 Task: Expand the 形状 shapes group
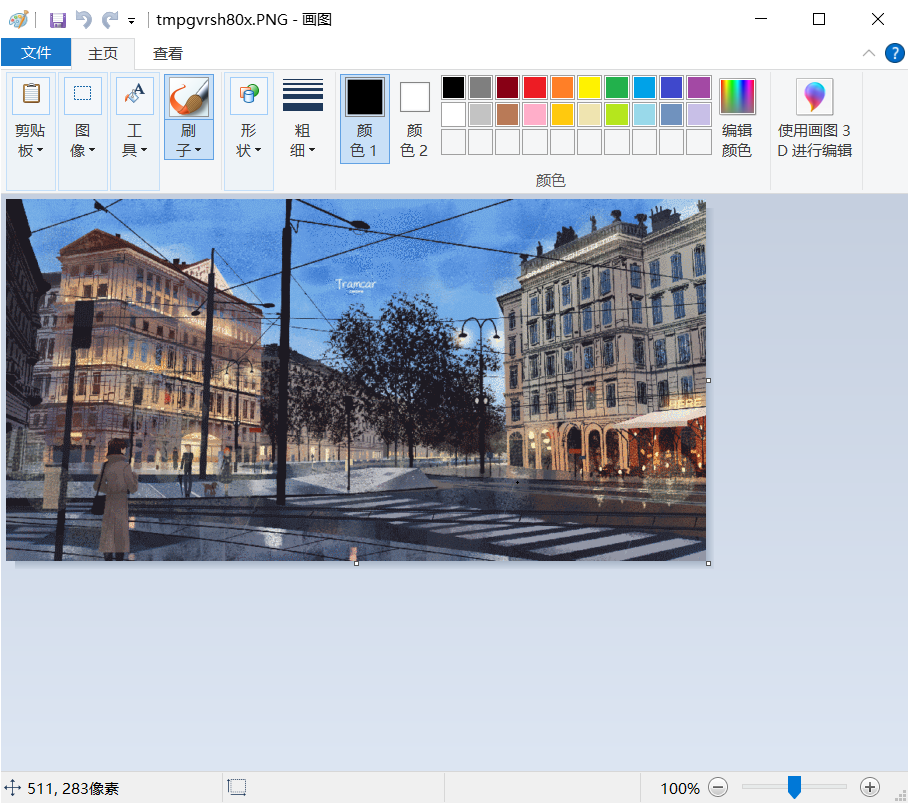pyautogui.click(x=249, y=132)
